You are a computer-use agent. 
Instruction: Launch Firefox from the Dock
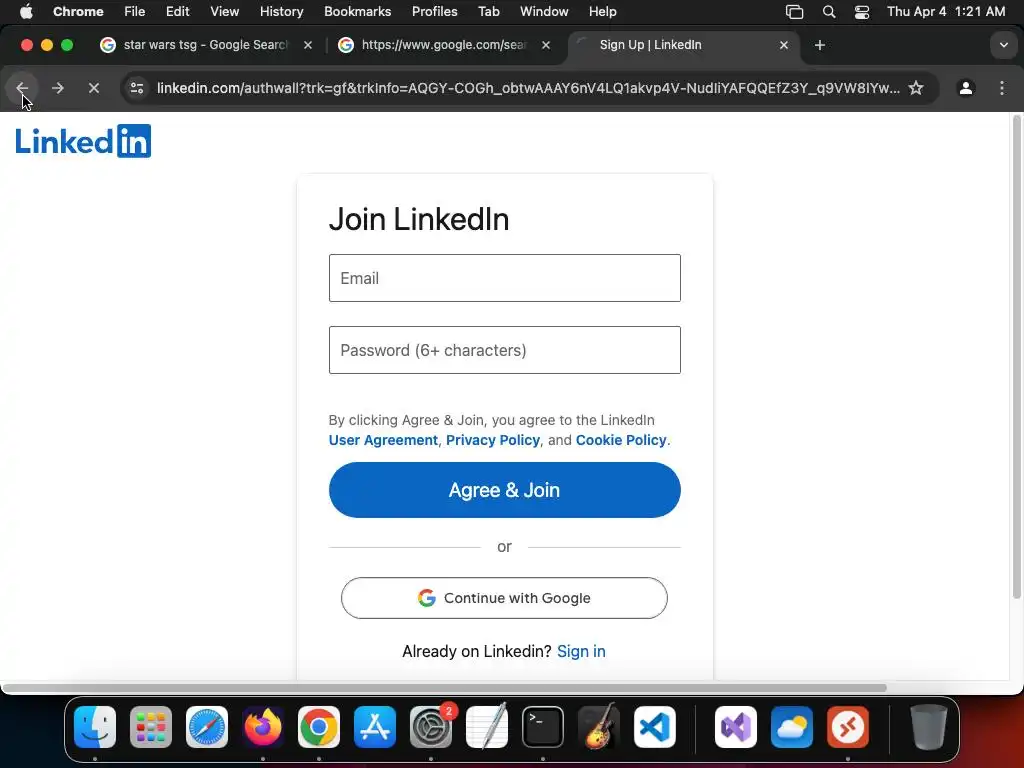263,727
